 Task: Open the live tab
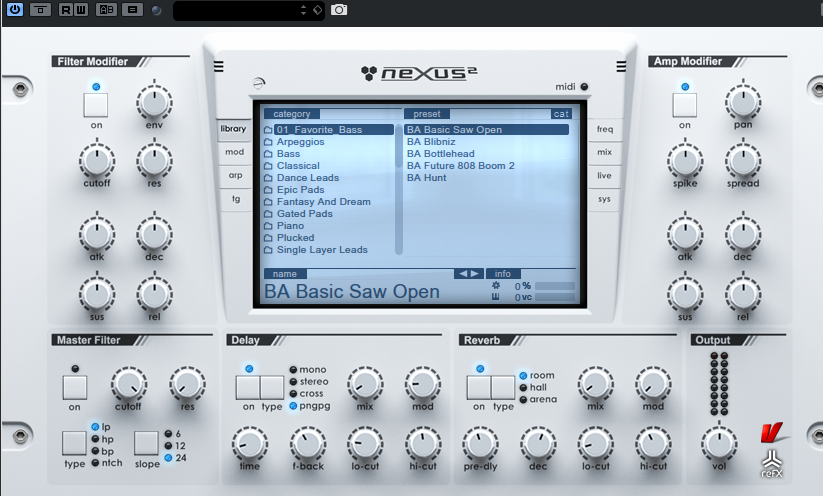click(x=604, y=175)
